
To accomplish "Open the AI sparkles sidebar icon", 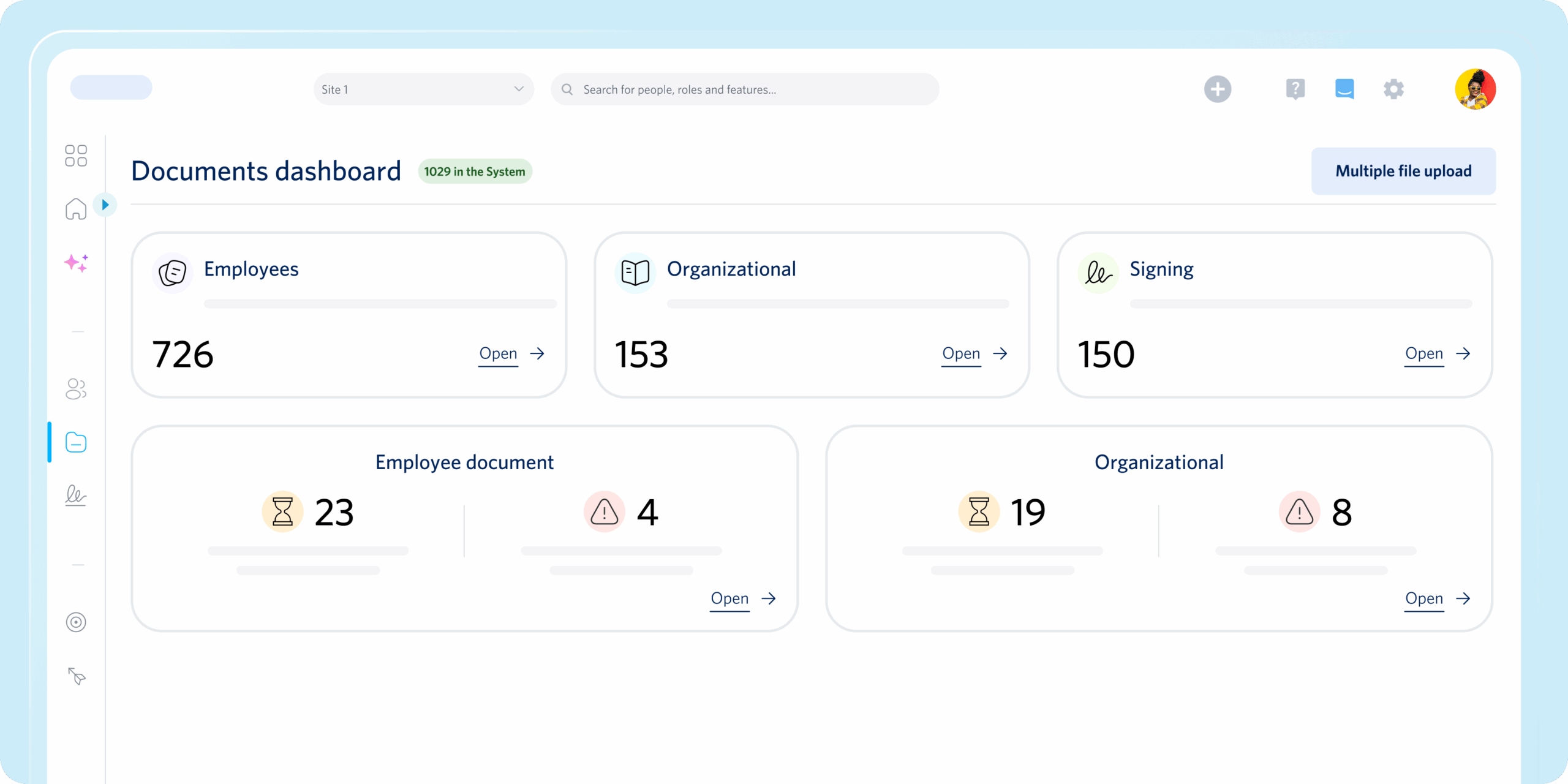I will pos(76,263).
